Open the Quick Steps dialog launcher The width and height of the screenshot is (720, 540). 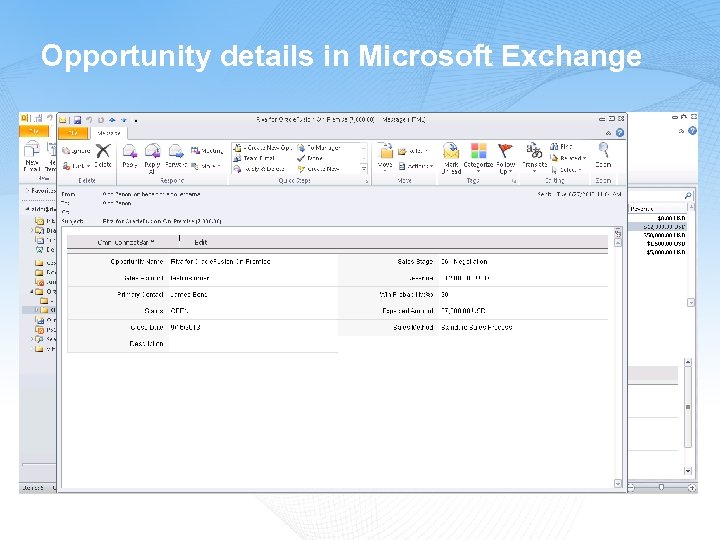pos(366,181)
